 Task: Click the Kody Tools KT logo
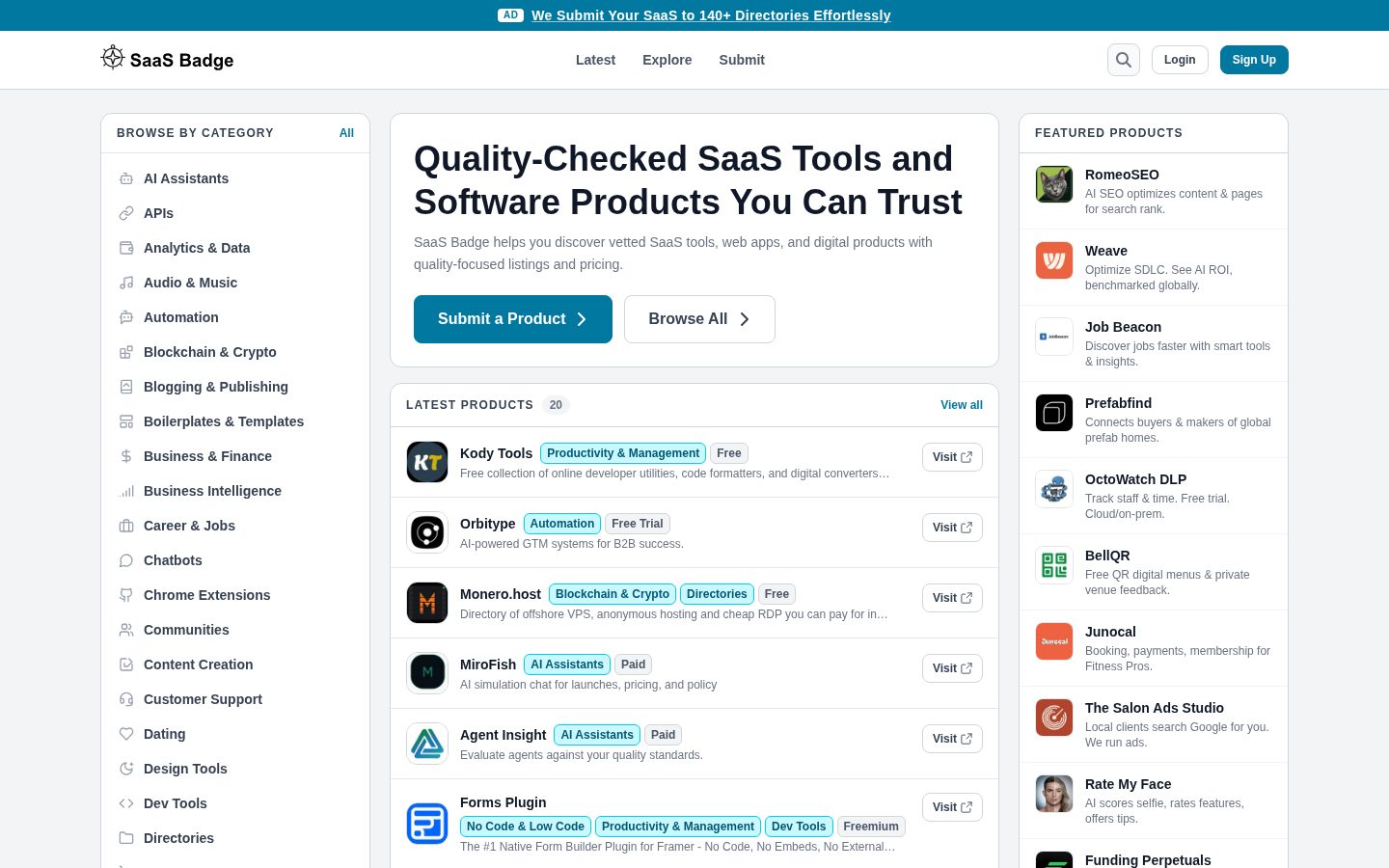pos(427,462)
